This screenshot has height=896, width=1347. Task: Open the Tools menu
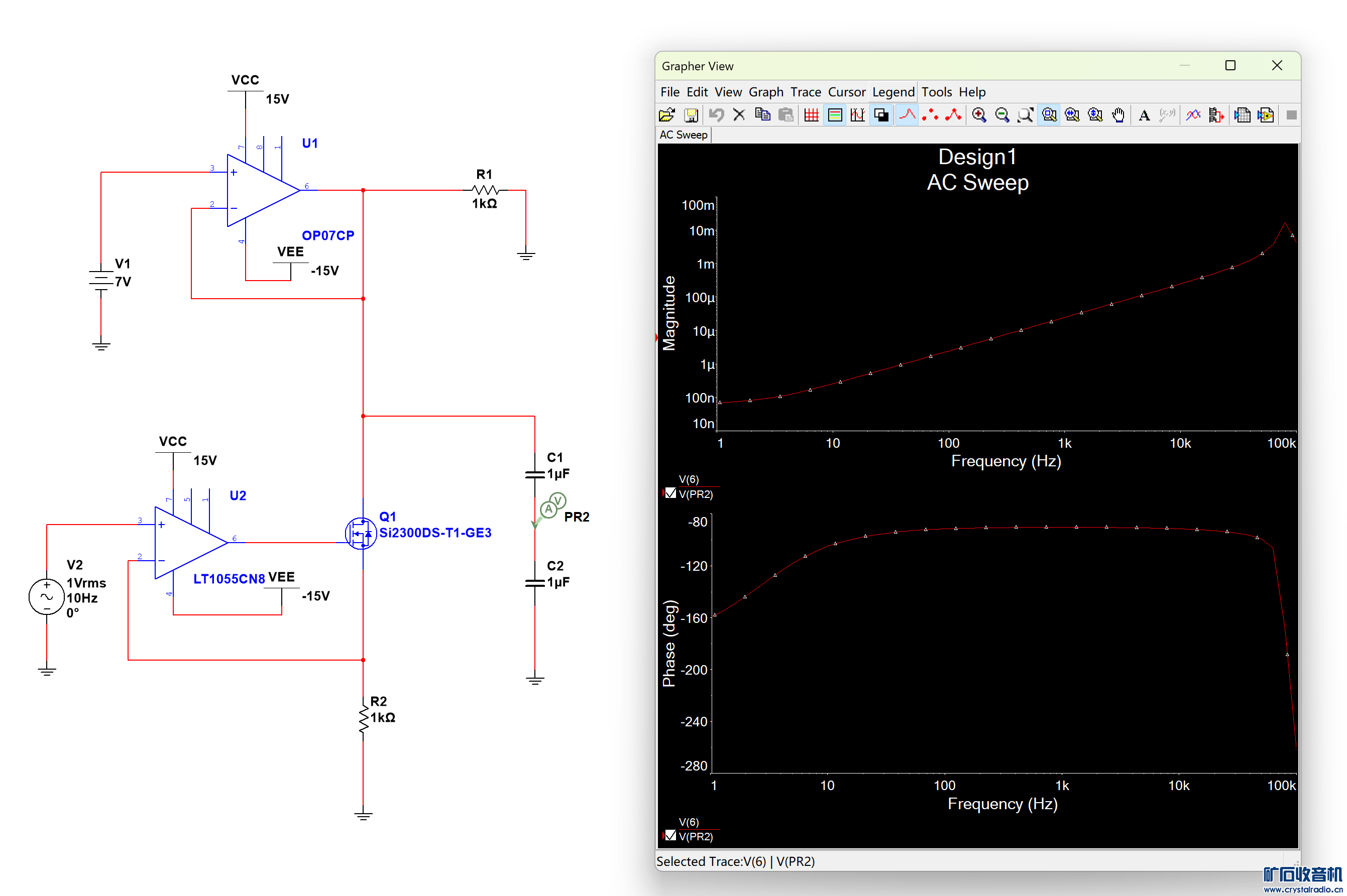pyautogui.click(x=936, y=92)
